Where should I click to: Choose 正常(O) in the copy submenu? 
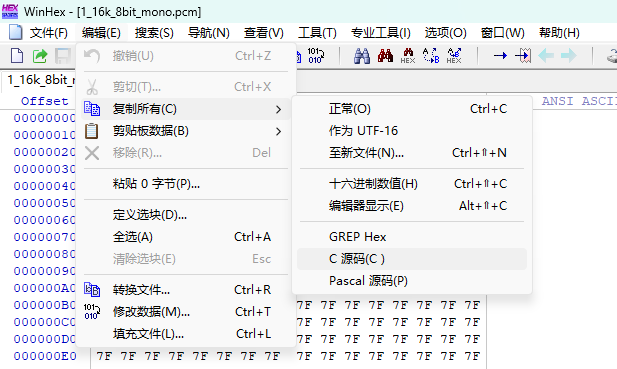(412, 109)
